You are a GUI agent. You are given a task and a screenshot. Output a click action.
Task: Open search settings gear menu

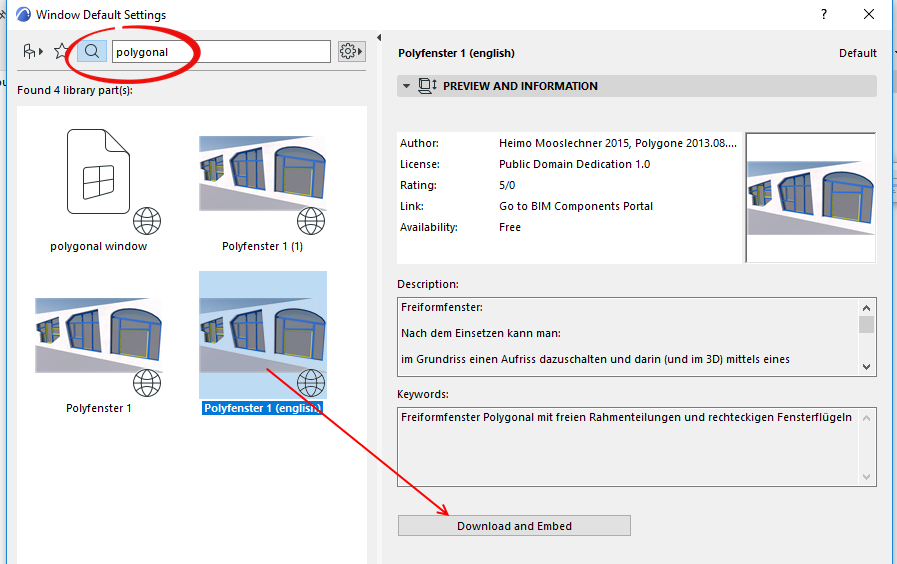(350, 51)
